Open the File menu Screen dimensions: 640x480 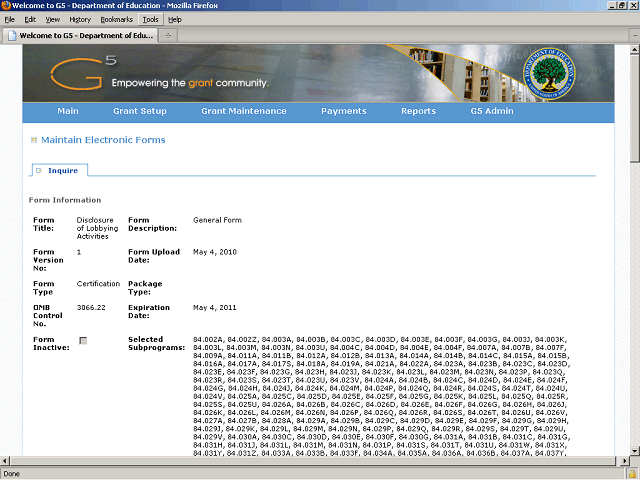(x=9, y=20)
